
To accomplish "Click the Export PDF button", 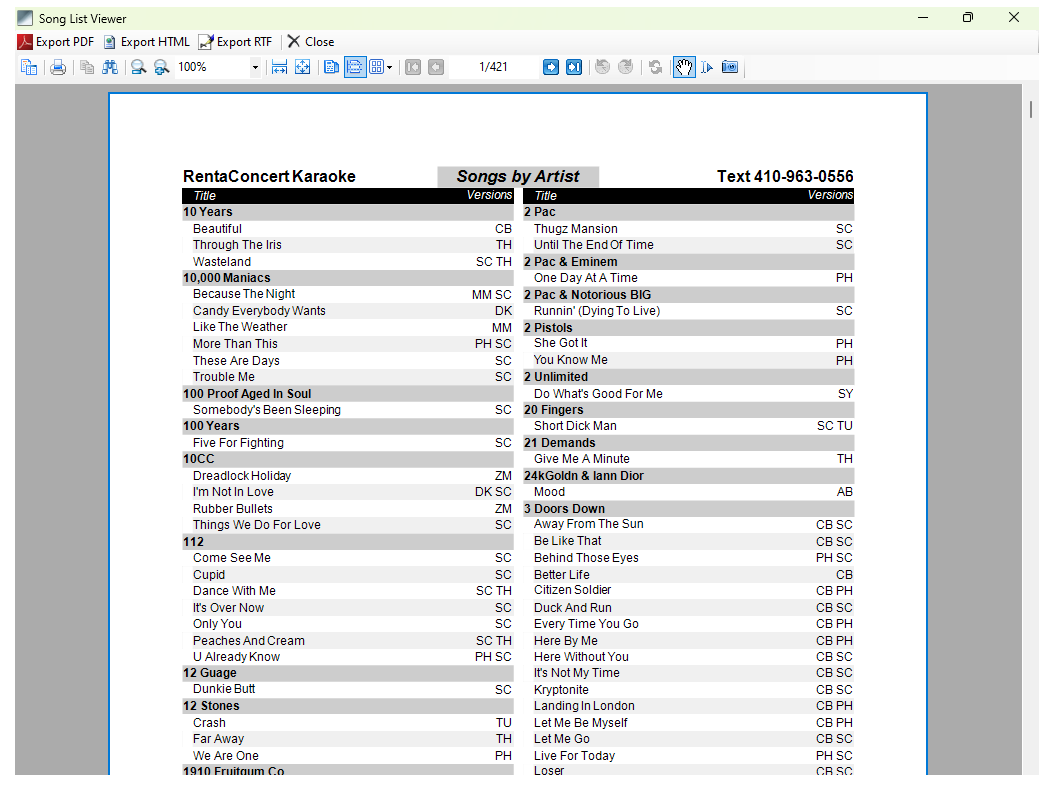I will (x=56, y=42).
